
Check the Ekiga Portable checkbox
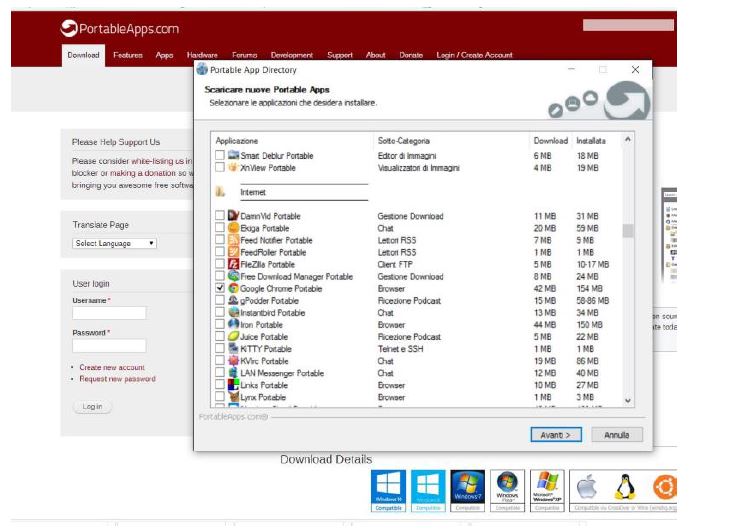click(x=220, y=228)
